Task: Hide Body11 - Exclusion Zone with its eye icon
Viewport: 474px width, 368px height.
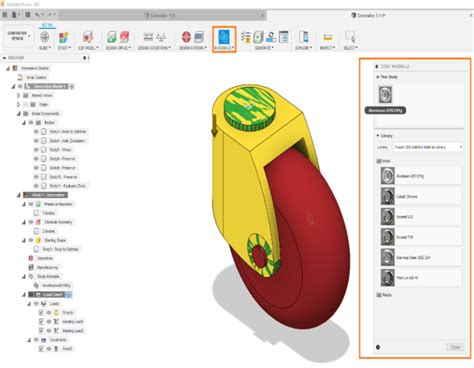Action: [x=36, y=186]
